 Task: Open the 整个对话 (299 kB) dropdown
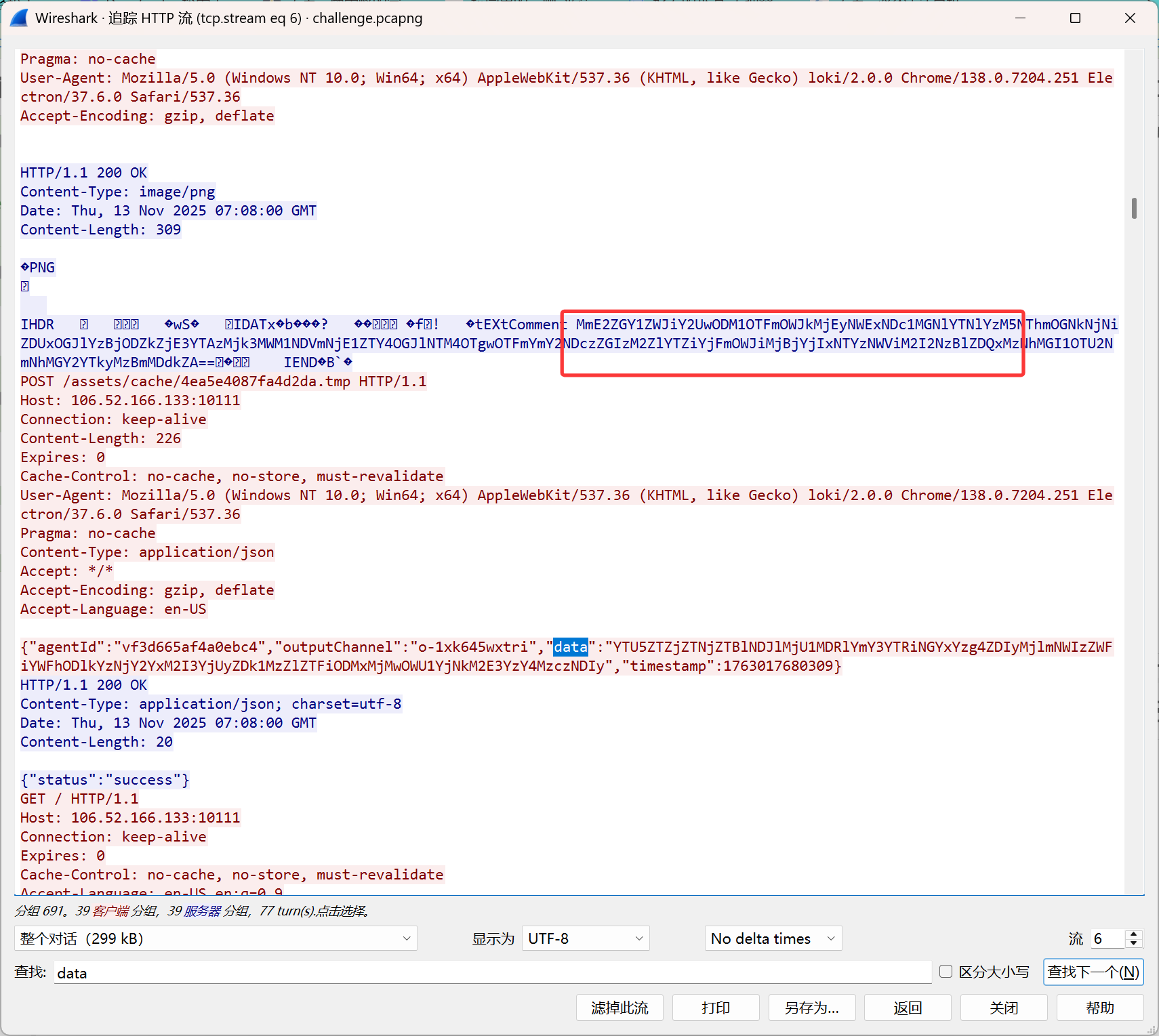[x=216, y=938]
